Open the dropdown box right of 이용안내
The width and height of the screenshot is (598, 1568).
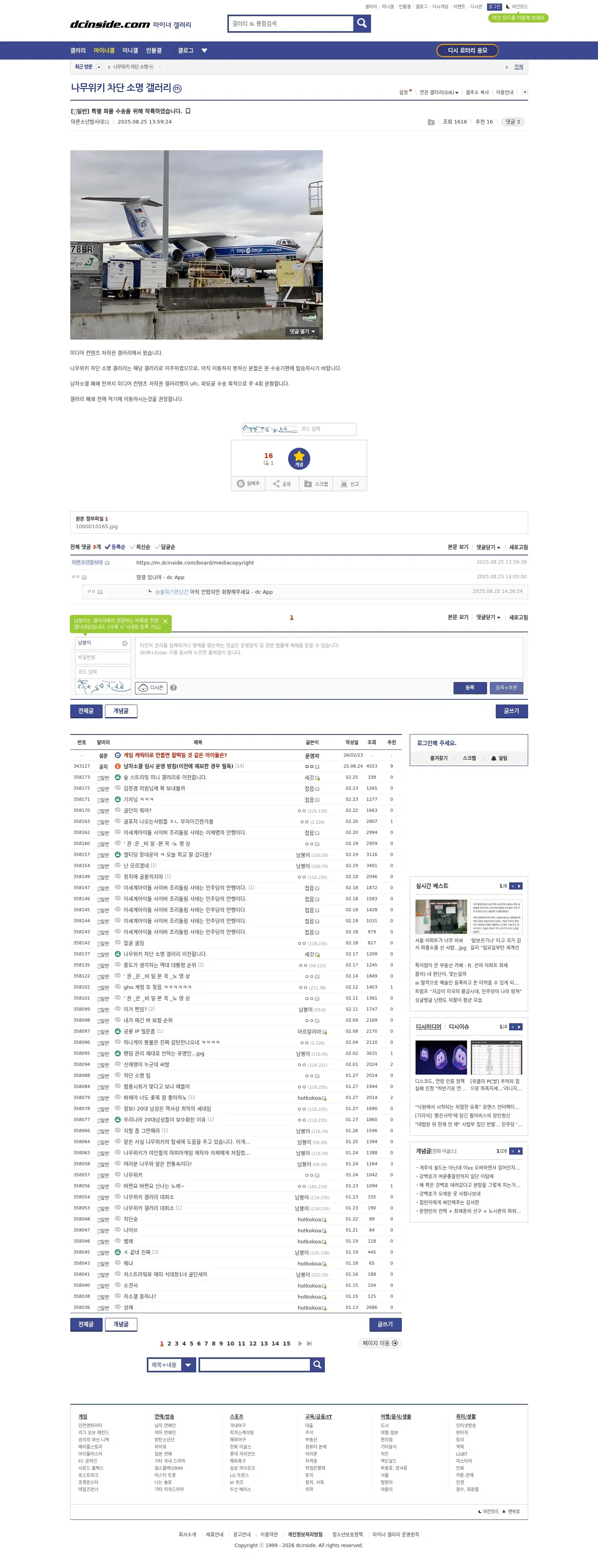[x=525, y=93]
